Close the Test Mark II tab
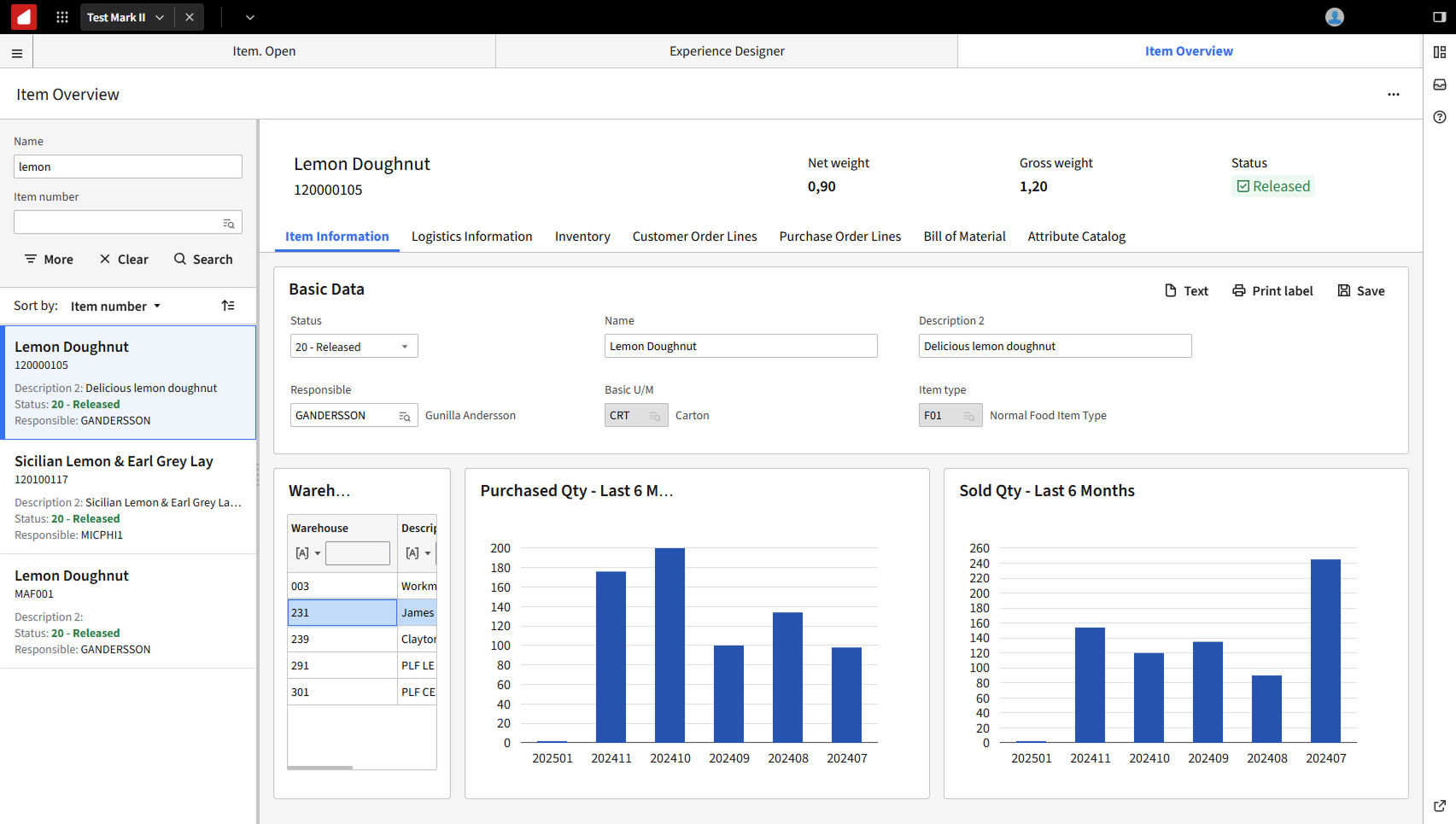 click(x=190, y=17)
